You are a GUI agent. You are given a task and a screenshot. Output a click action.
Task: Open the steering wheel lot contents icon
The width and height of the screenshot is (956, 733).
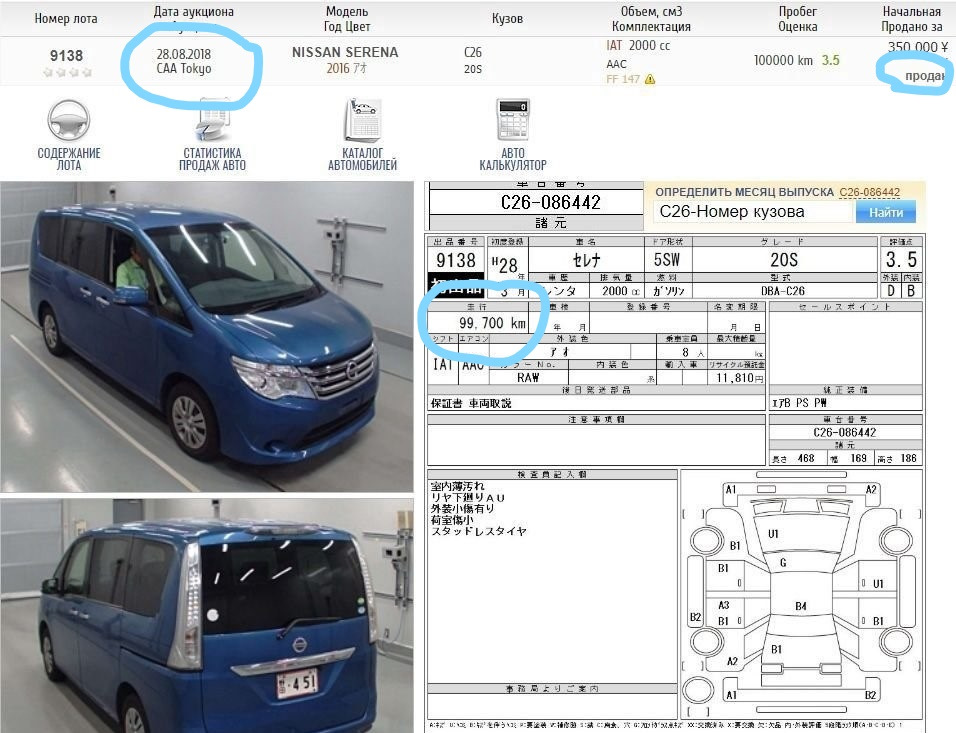click(x=69, y=120)
